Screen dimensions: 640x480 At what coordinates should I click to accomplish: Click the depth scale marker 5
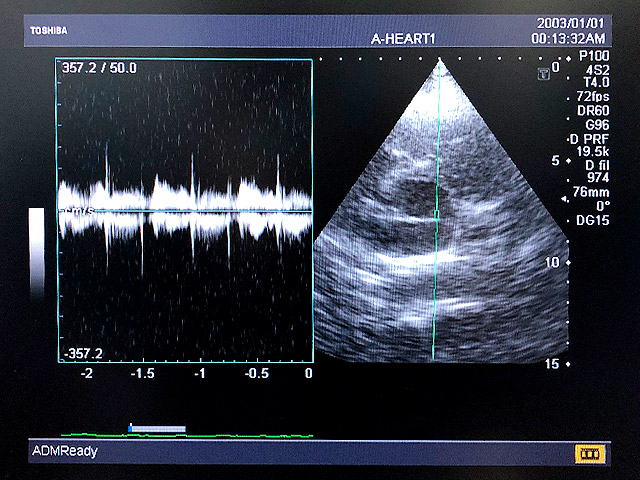[556, 161]
